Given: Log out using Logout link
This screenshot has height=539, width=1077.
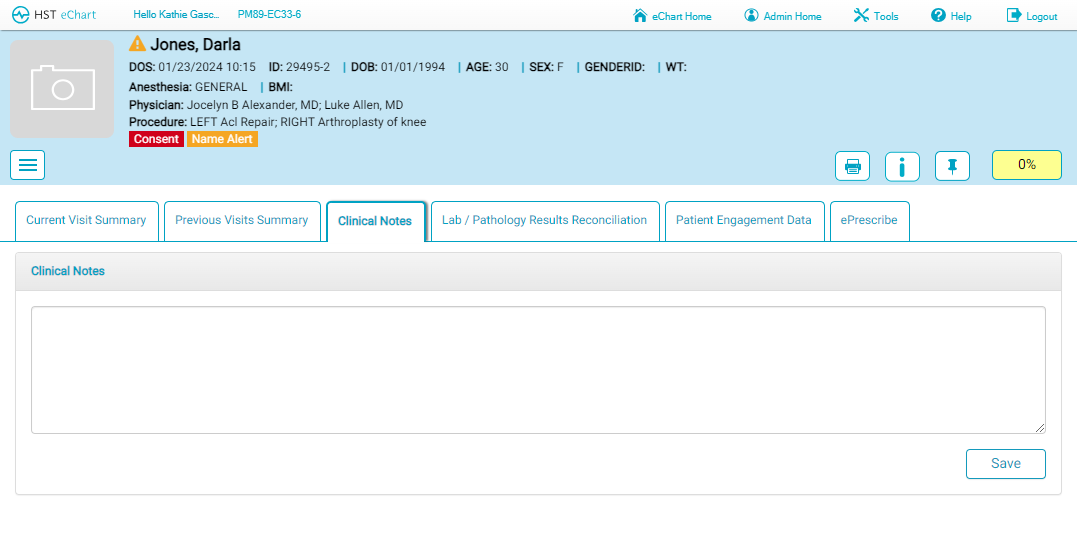Looking at the screenshot, I should point(1032,16).
